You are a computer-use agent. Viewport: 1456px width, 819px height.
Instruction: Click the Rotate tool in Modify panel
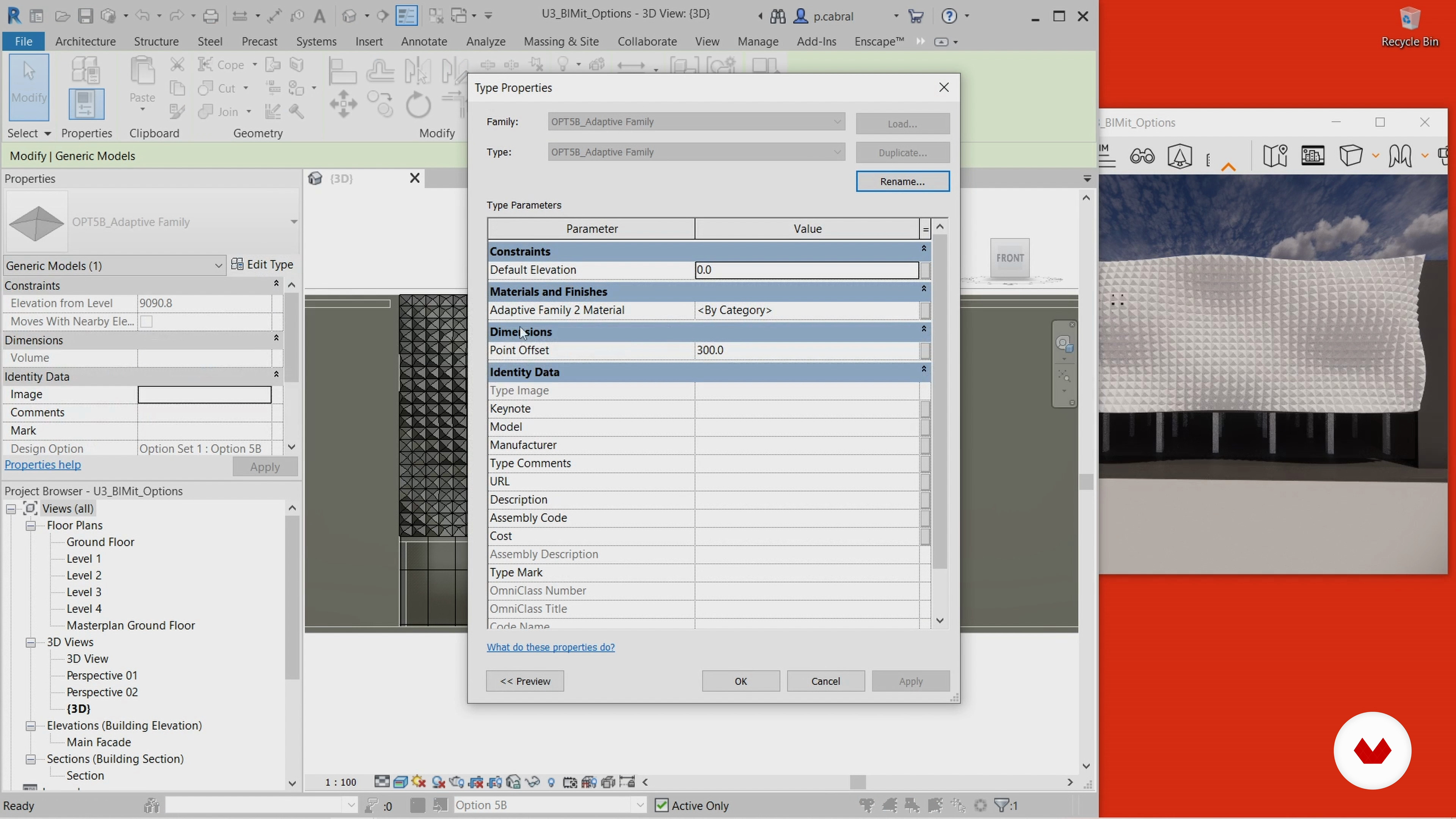point(418,105)
